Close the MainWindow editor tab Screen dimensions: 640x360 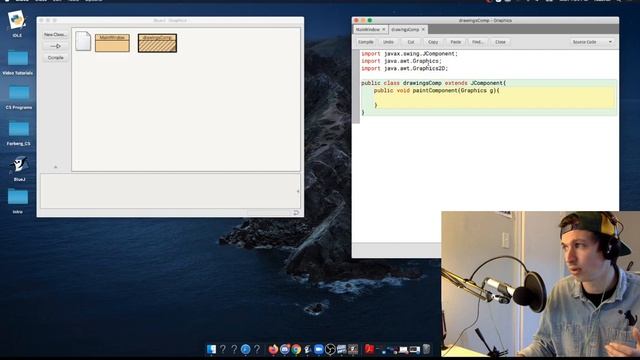coord(384,30)
